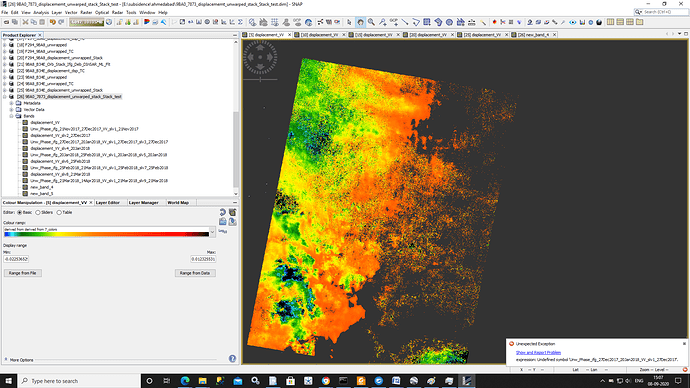This screenshot has width=690, height=388.
Task: Select the Basic editor radio button
Action: [x=19, y=212]
